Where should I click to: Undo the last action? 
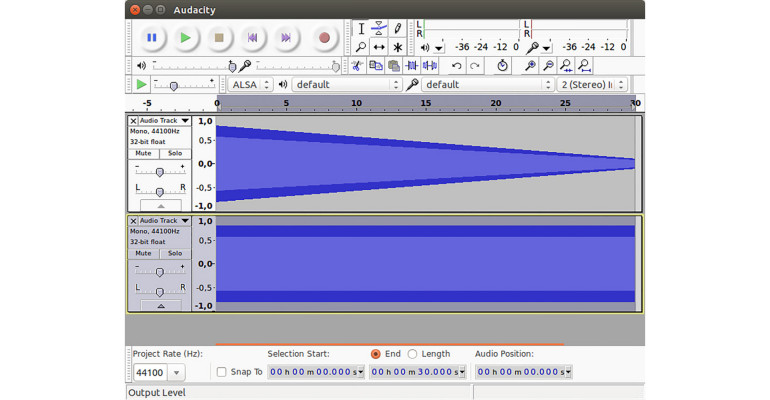click(x=457, y=66)
